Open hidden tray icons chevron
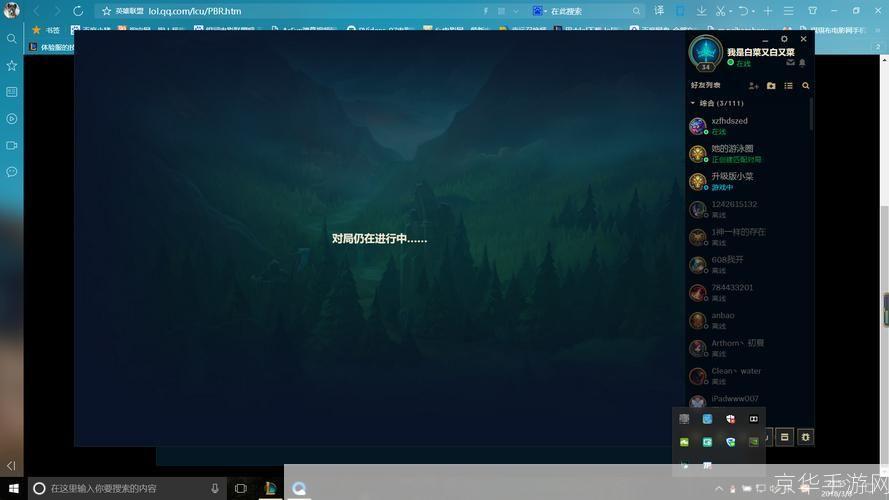The image size is (889, 500). [719, 488]
